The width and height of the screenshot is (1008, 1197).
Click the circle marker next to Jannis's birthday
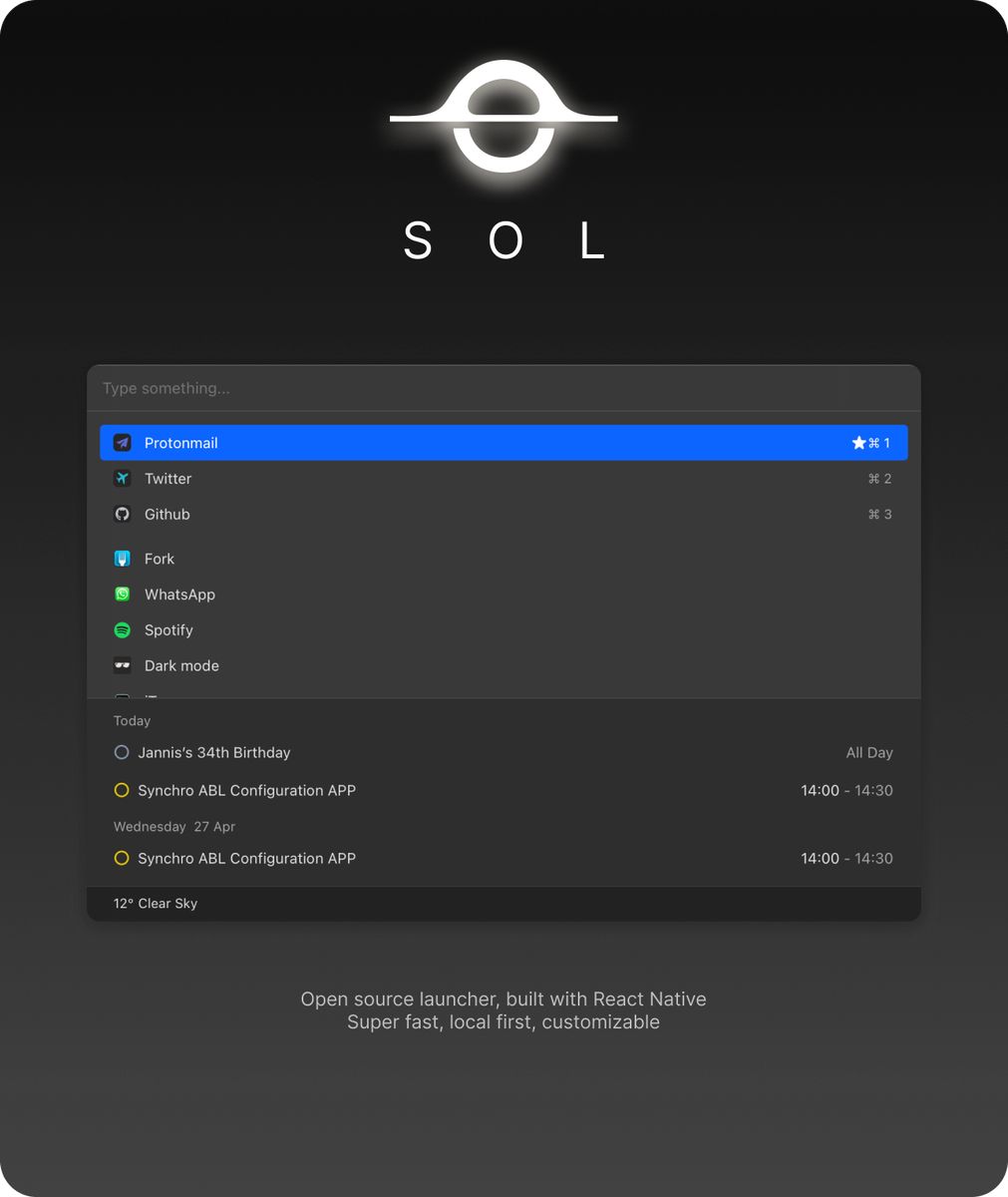click(x=122, y=752)
